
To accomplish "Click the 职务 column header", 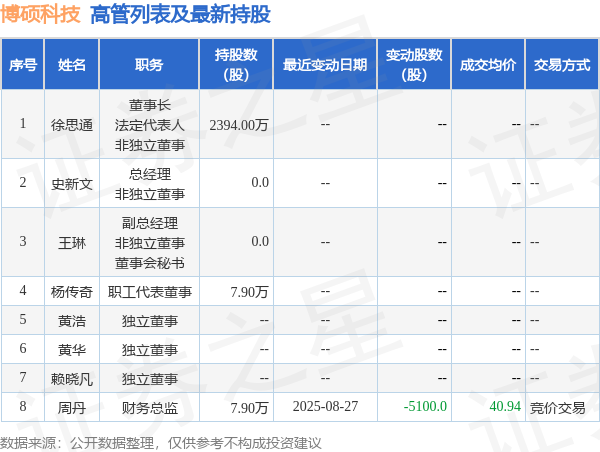I will tap(149, 64).
